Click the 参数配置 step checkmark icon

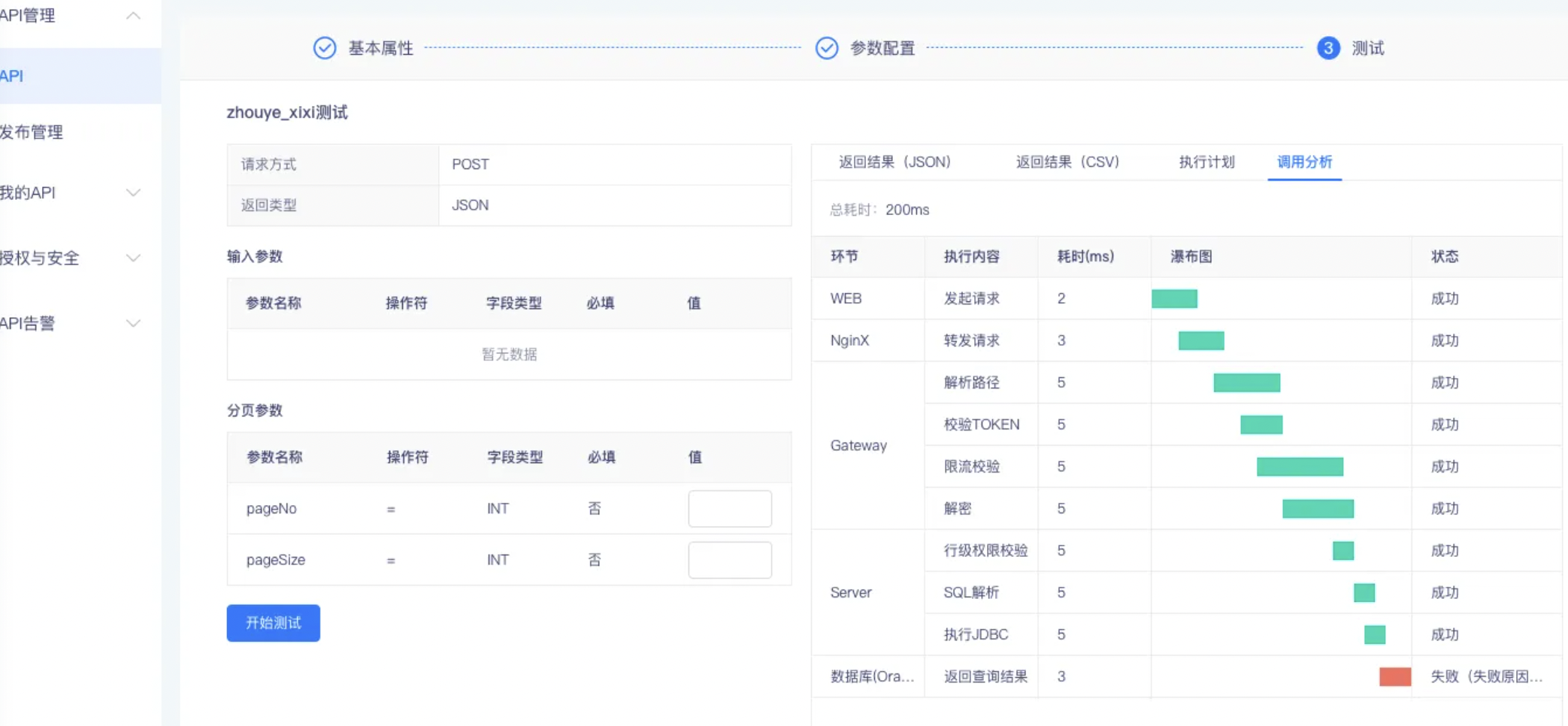point(827,48)
